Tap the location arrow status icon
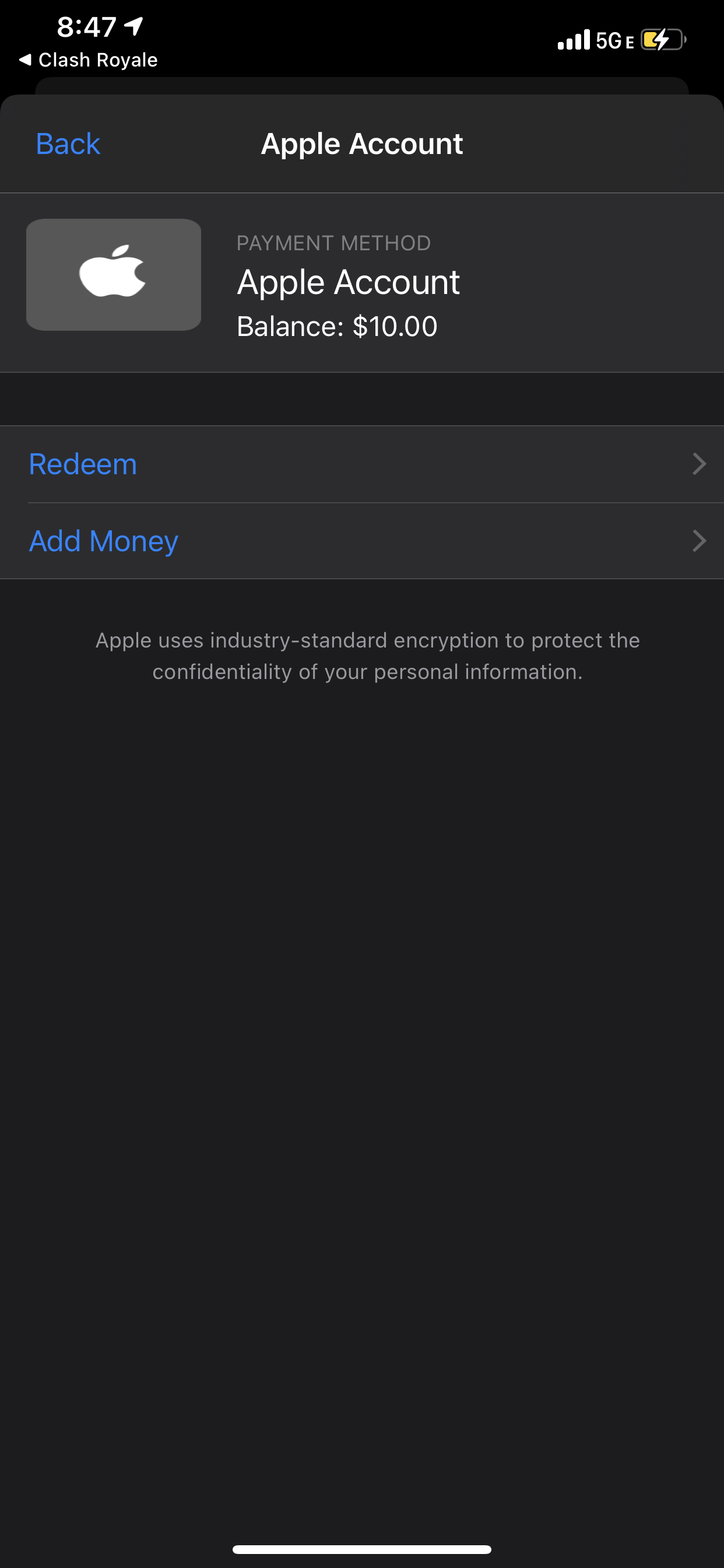 click(134, 26)
